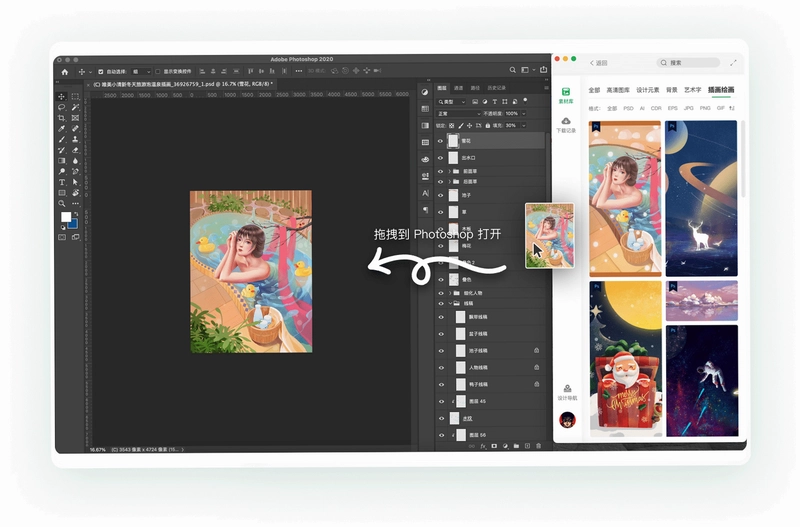
Task: Switch to the 通道 panel tab
Action: point(459,88)
